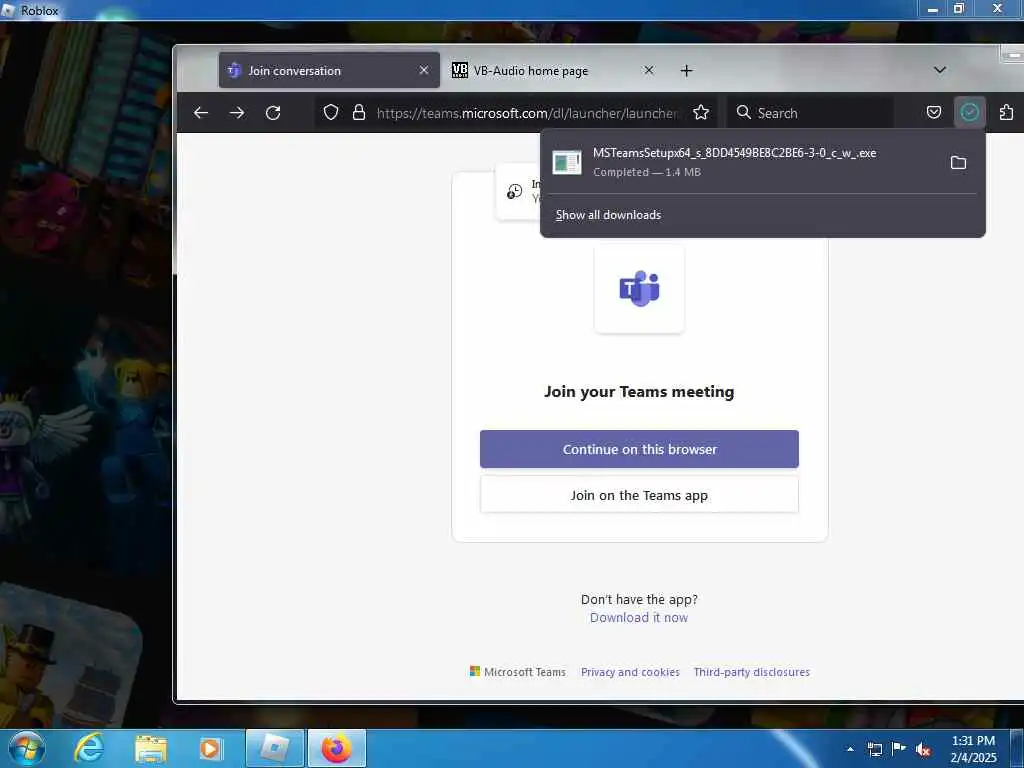This screenshot has height=768, width=1024.
Task: Open the Extensions puzzle icon
Action: coord(1006,112)
